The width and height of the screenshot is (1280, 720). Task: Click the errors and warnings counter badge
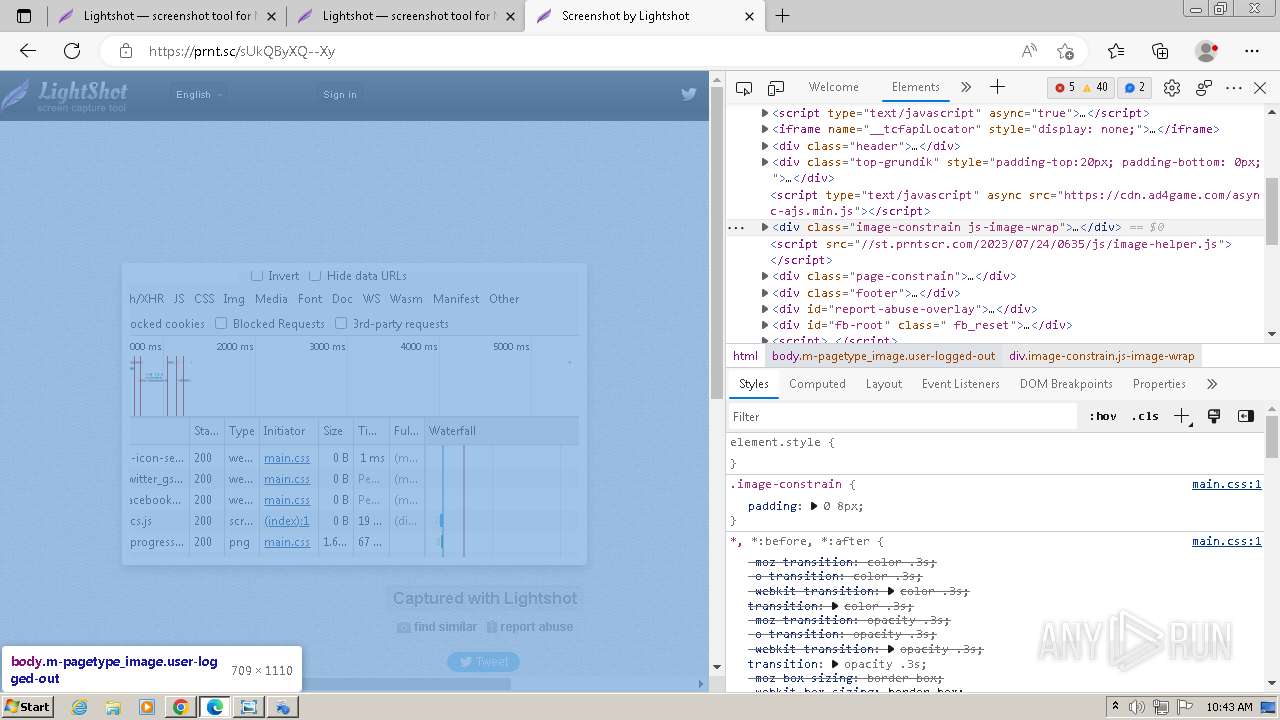pos(1081,87)
